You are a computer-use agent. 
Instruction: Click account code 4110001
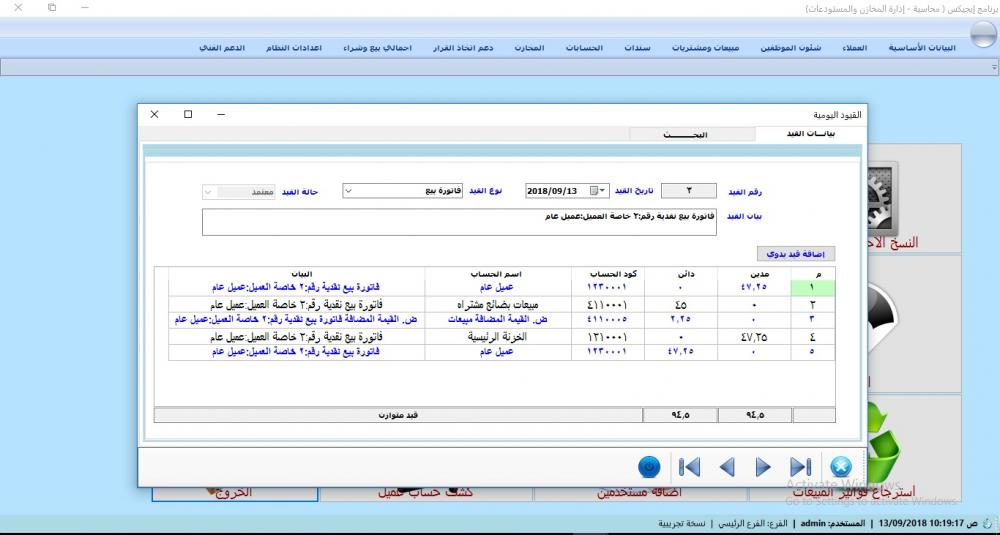607,305
